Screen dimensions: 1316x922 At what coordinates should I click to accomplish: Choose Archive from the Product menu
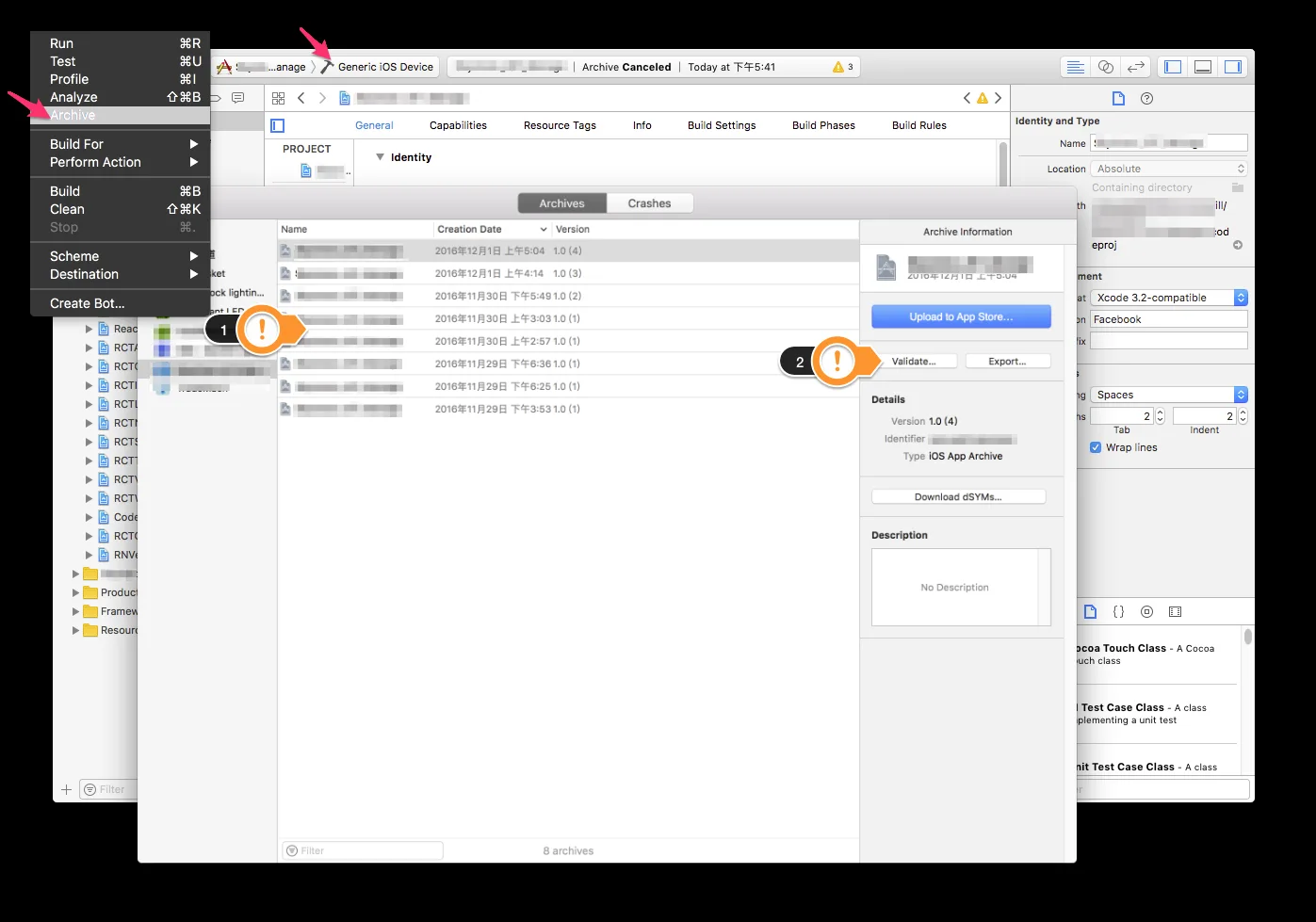click(x=120, y=115)
